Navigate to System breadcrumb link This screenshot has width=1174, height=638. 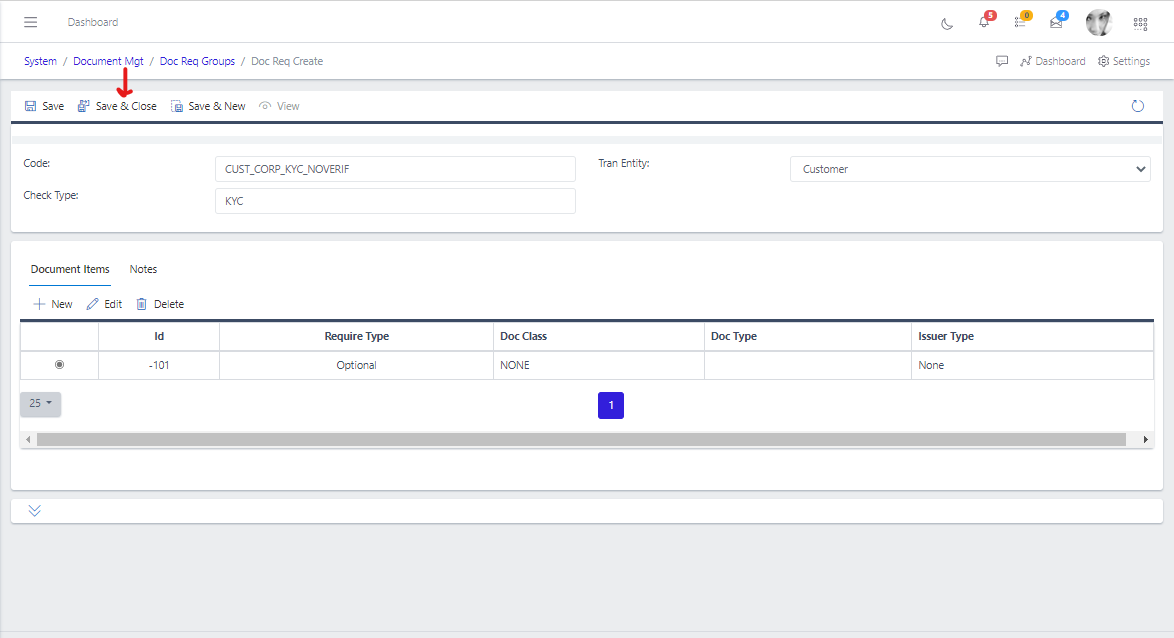coord(40,61)
